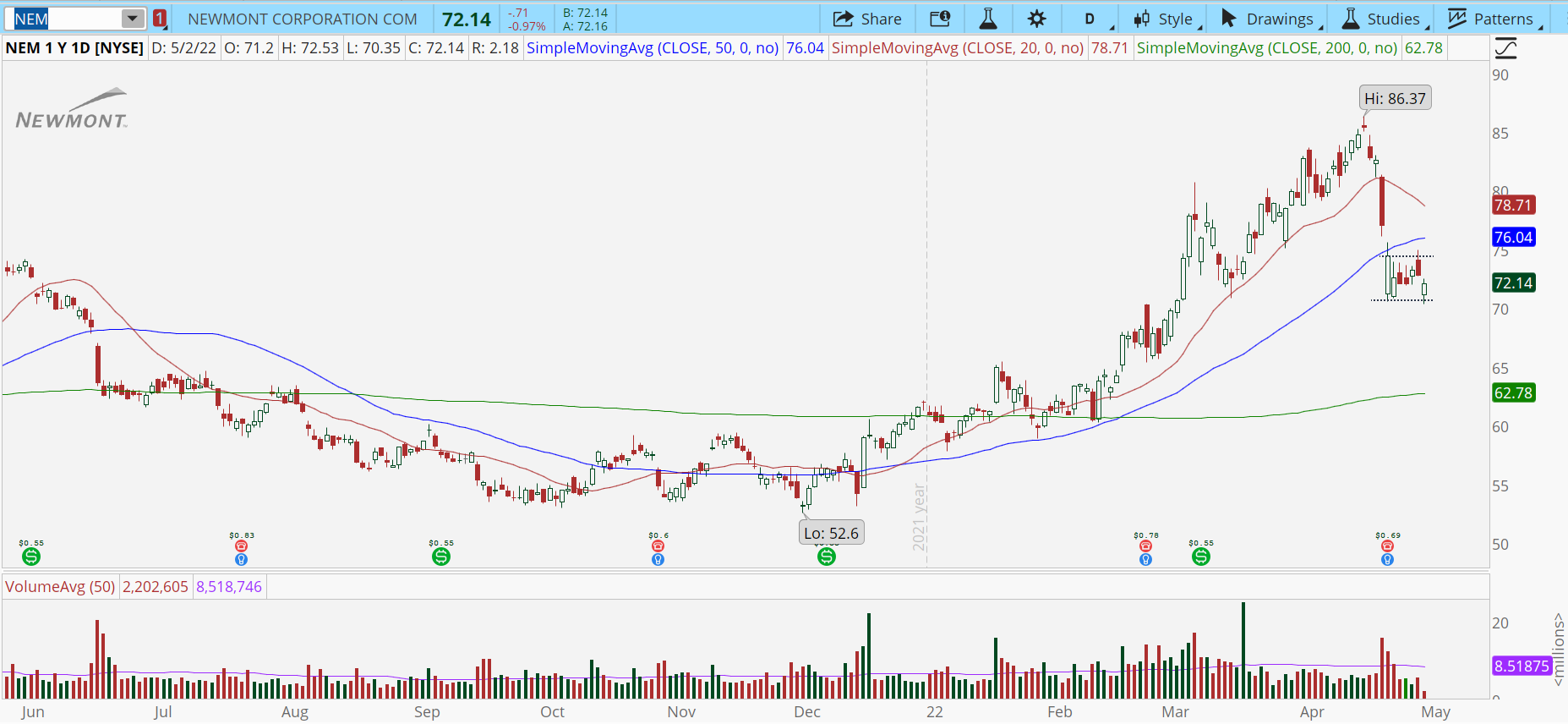Image resolution: width=1568 pixels, height=724 pixels.
Task: Click the -0.97% change readout
Action: (x=527, y=26)
